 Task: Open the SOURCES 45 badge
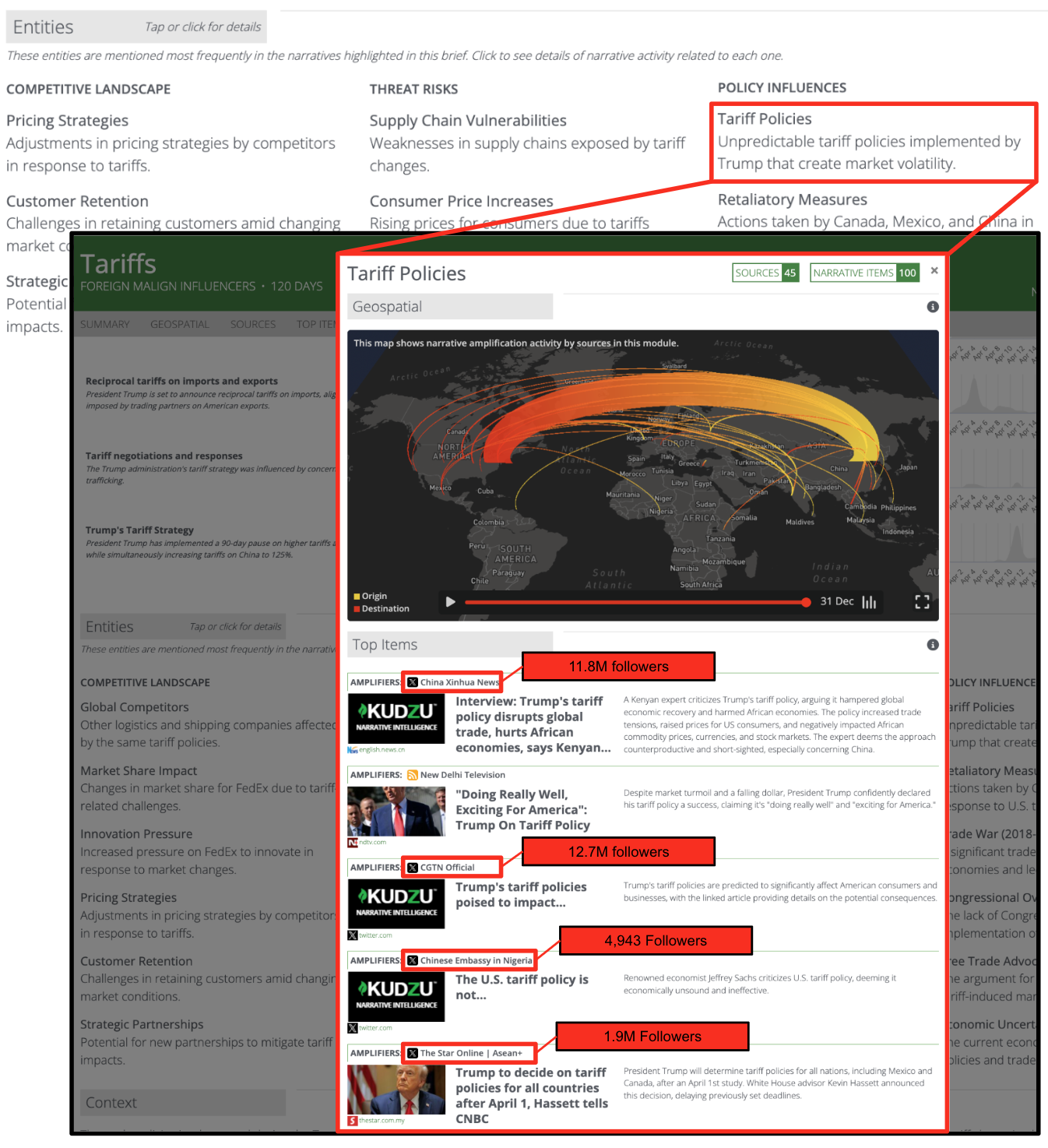point(765,273)
